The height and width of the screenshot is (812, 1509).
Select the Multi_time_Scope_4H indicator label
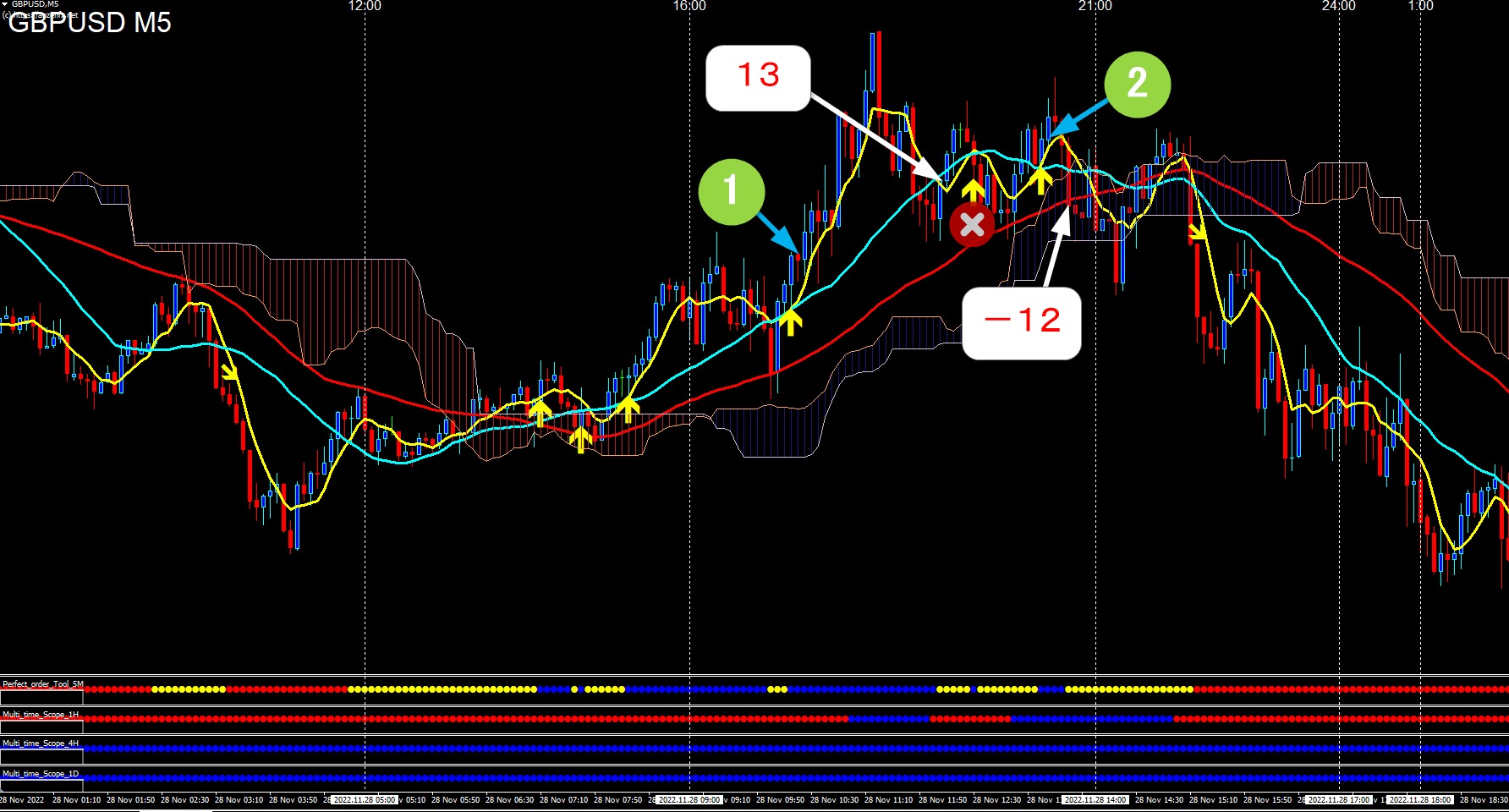[41, 743]
